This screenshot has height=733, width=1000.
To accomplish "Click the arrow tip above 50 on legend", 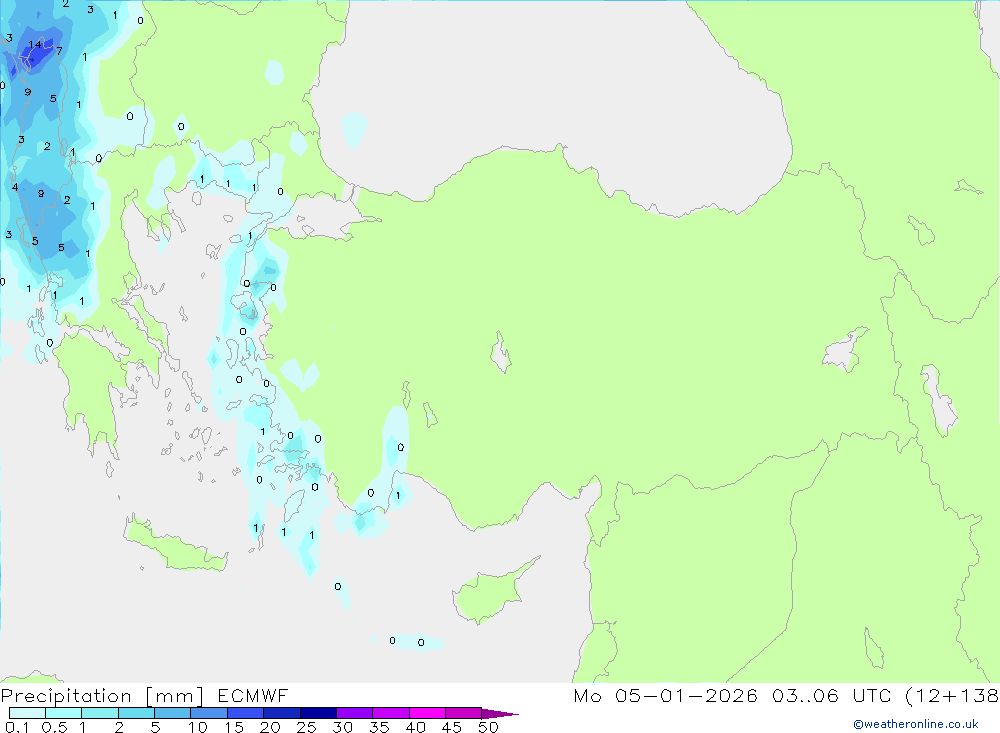I will pos(501,714).
